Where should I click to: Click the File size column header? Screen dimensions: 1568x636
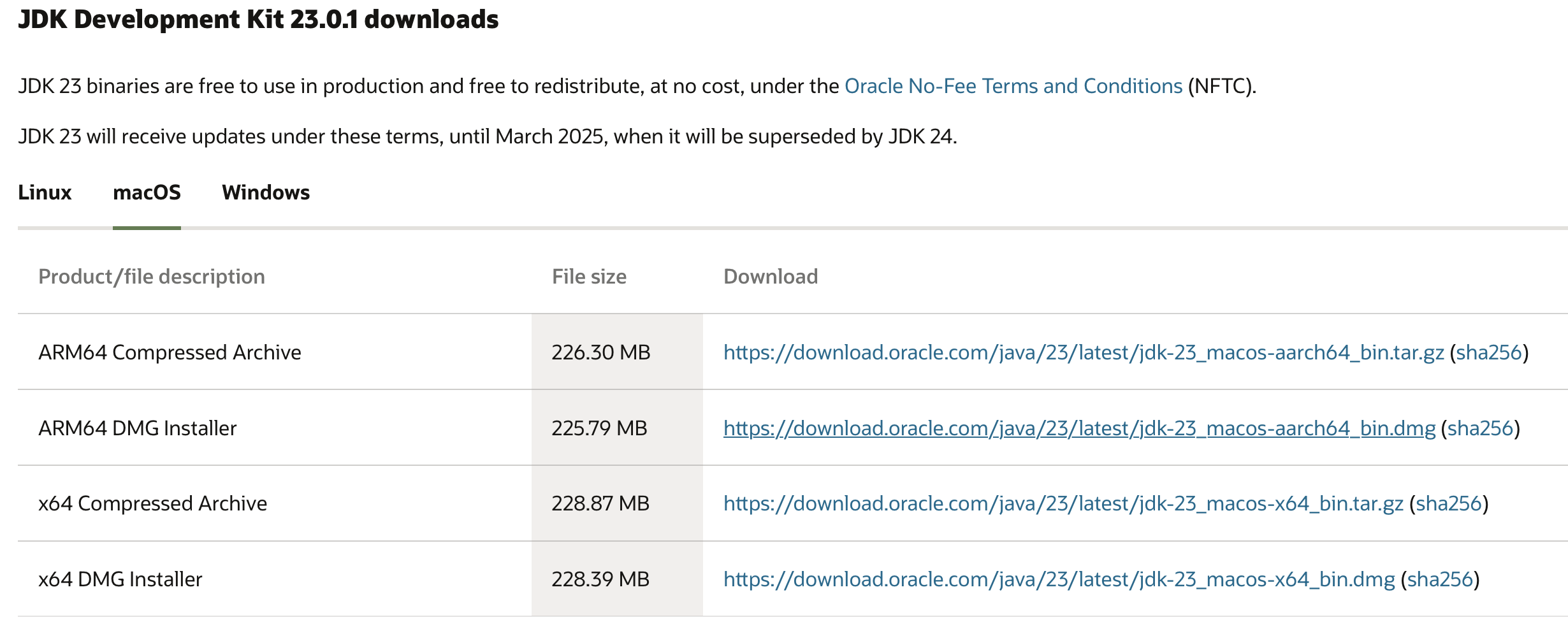click(x=589, y=277)
